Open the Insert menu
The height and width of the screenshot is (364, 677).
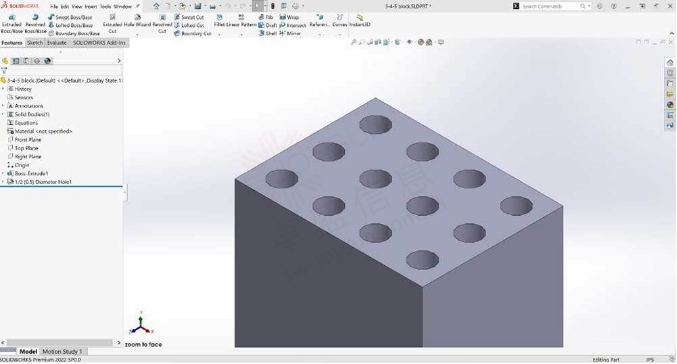(91, 6)
